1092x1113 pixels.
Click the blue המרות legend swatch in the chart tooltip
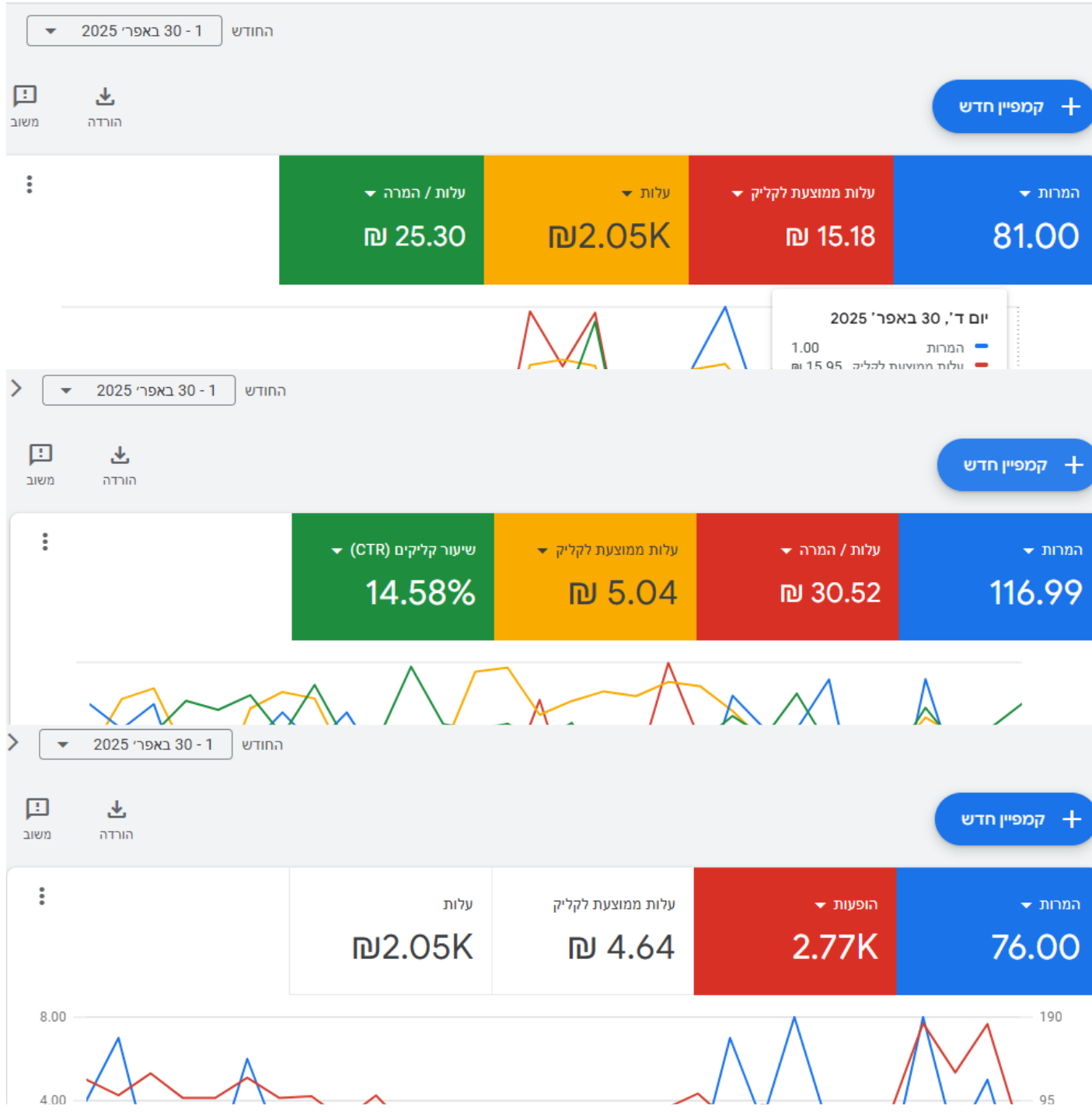point(982,347)
